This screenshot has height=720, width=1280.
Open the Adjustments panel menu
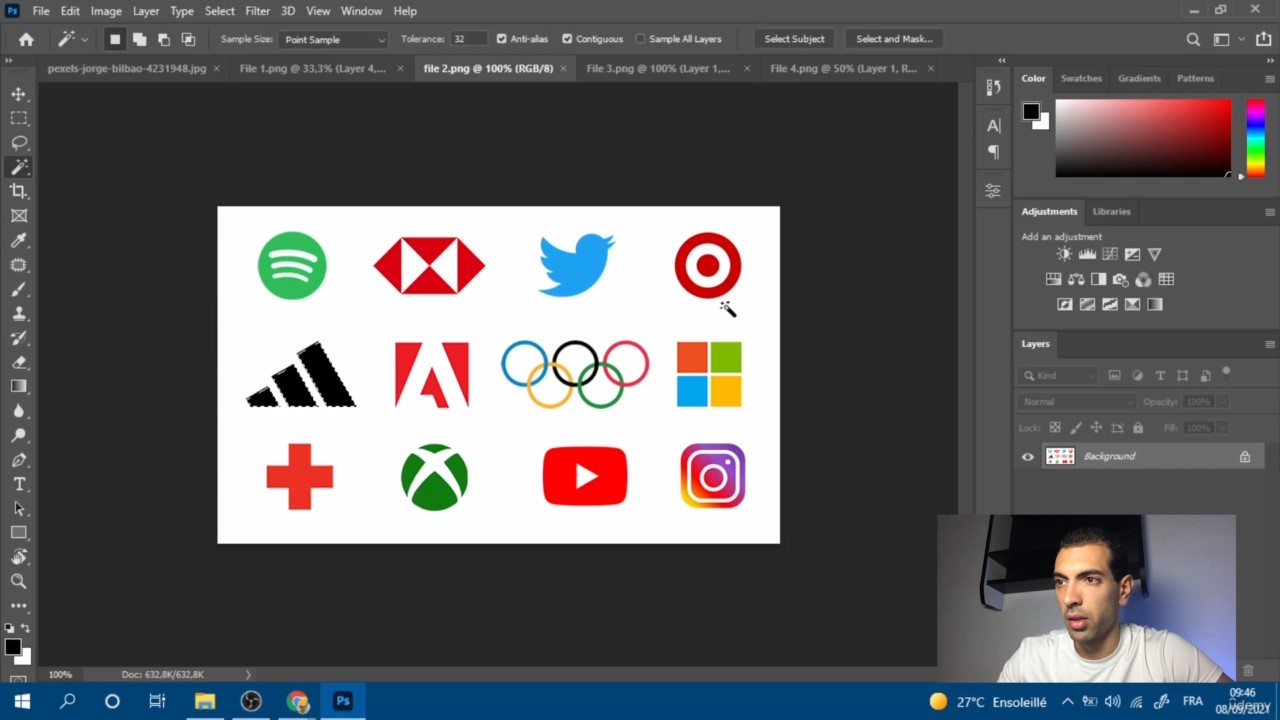[1270, 212]
